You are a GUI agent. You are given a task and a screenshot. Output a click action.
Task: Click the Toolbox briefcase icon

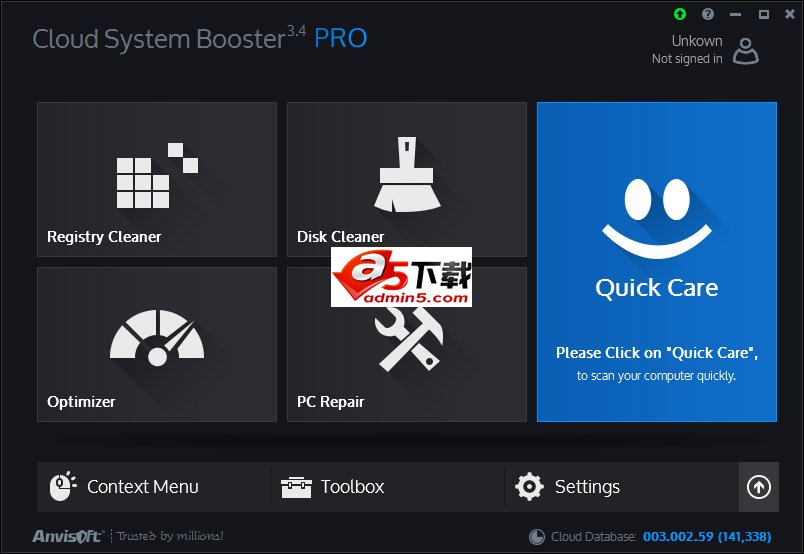pos(296,487)
